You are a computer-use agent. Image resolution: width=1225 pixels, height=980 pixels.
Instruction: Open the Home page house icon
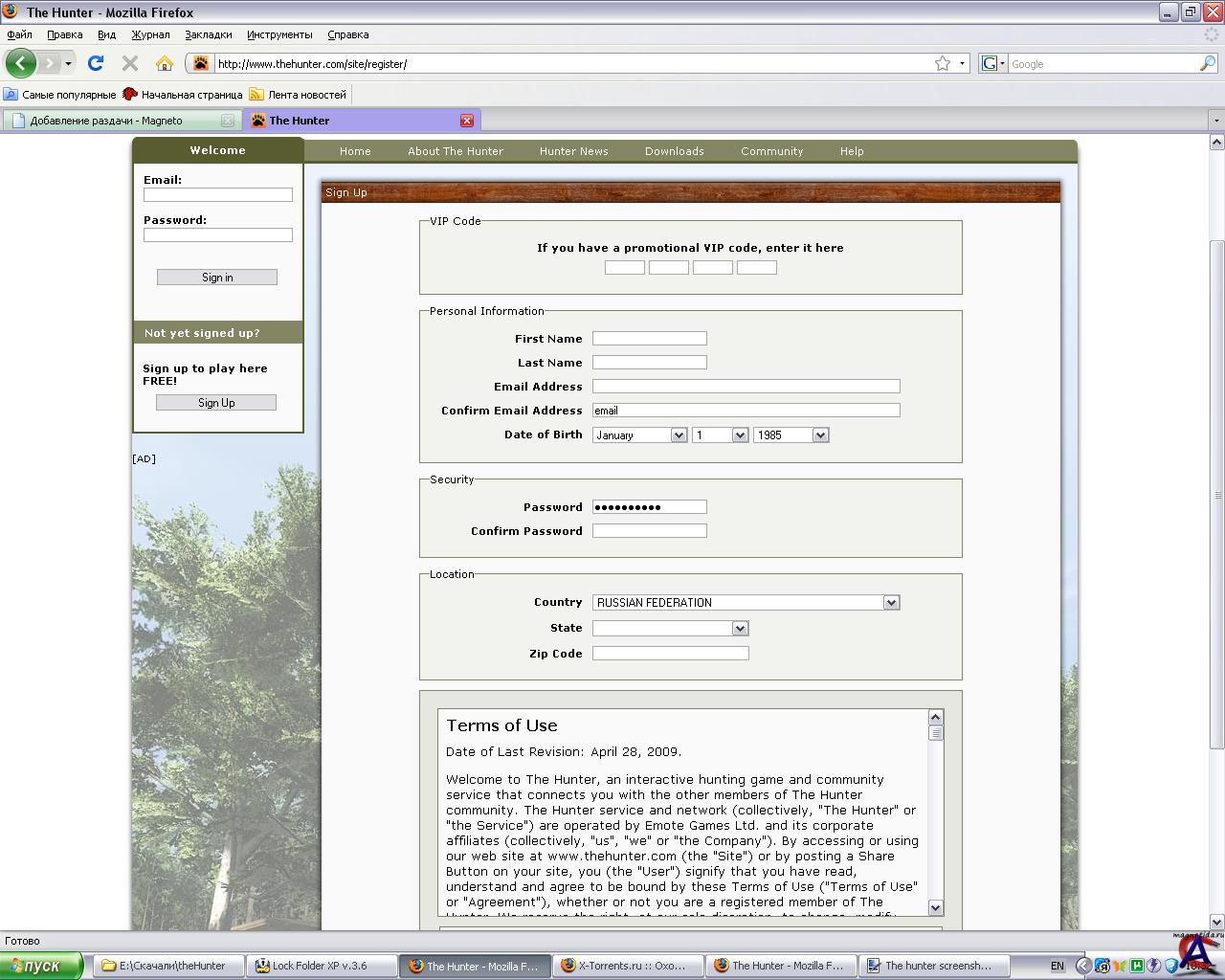pyautogui.click(x=165, y=63)
